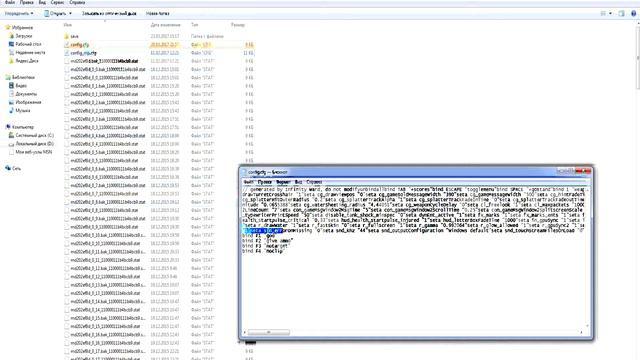The height and width of the screenshot is (360, 640).
Task: Open the Файл menu in Explorer
Action: click(10, 2)
